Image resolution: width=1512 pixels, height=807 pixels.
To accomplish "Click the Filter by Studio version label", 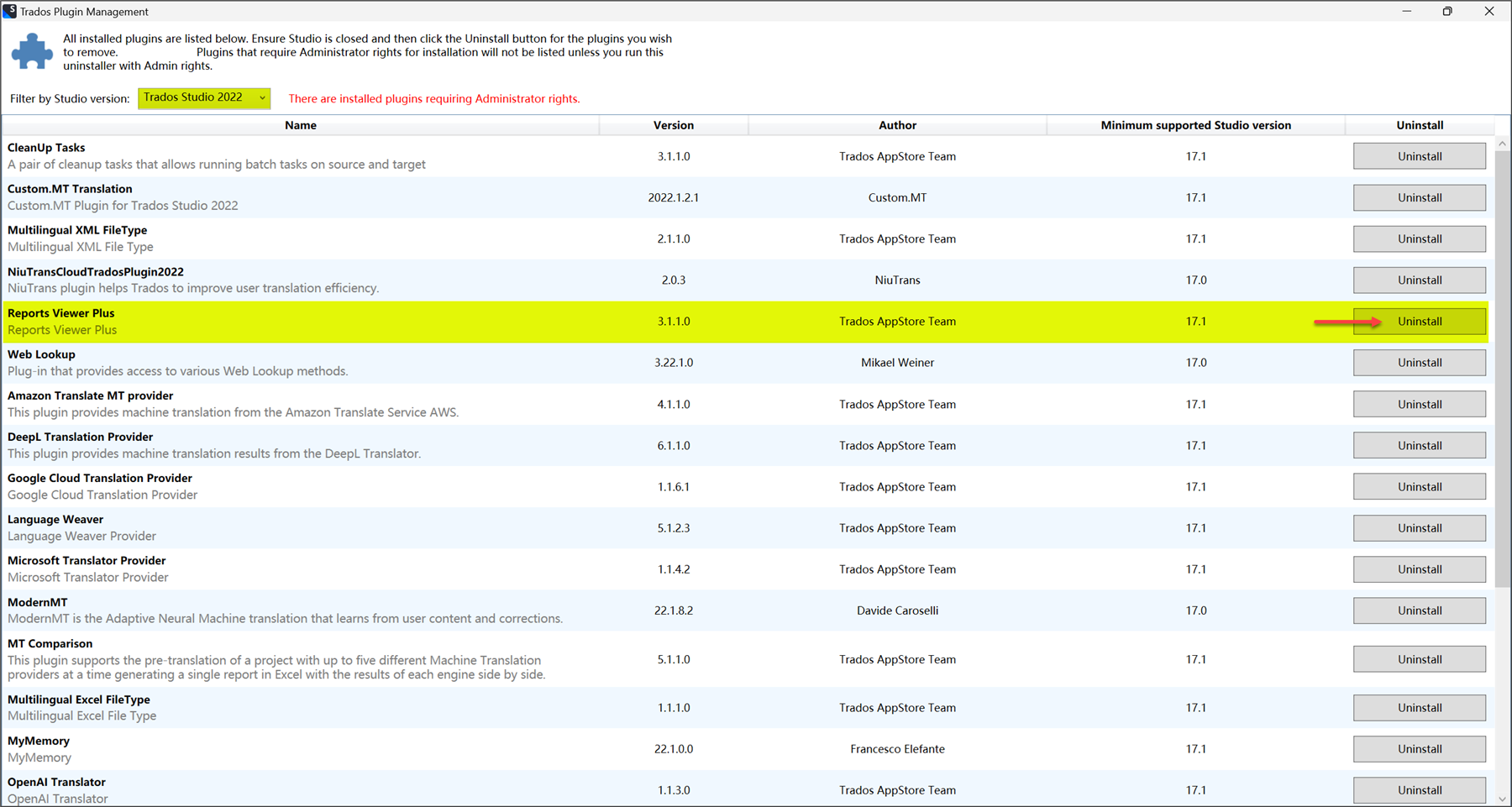I will click(x=70, y=98).
